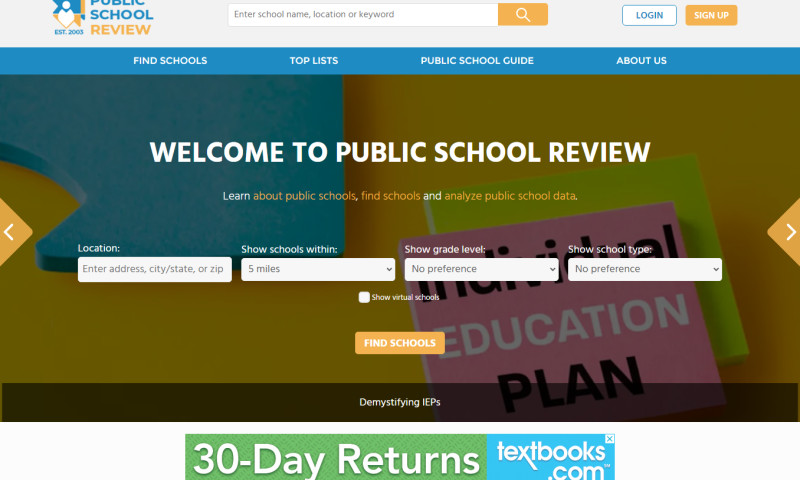Focus the Location address input
The image size is (800, 480).
coord(155,269)
